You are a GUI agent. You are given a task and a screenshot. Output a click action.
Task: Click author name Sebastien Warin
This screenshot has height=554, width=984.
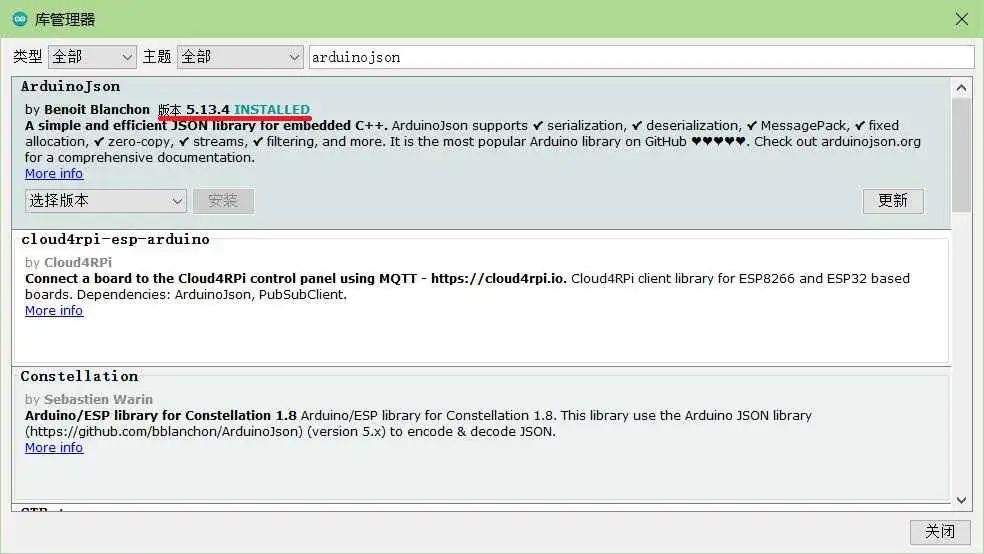[99, 400]
